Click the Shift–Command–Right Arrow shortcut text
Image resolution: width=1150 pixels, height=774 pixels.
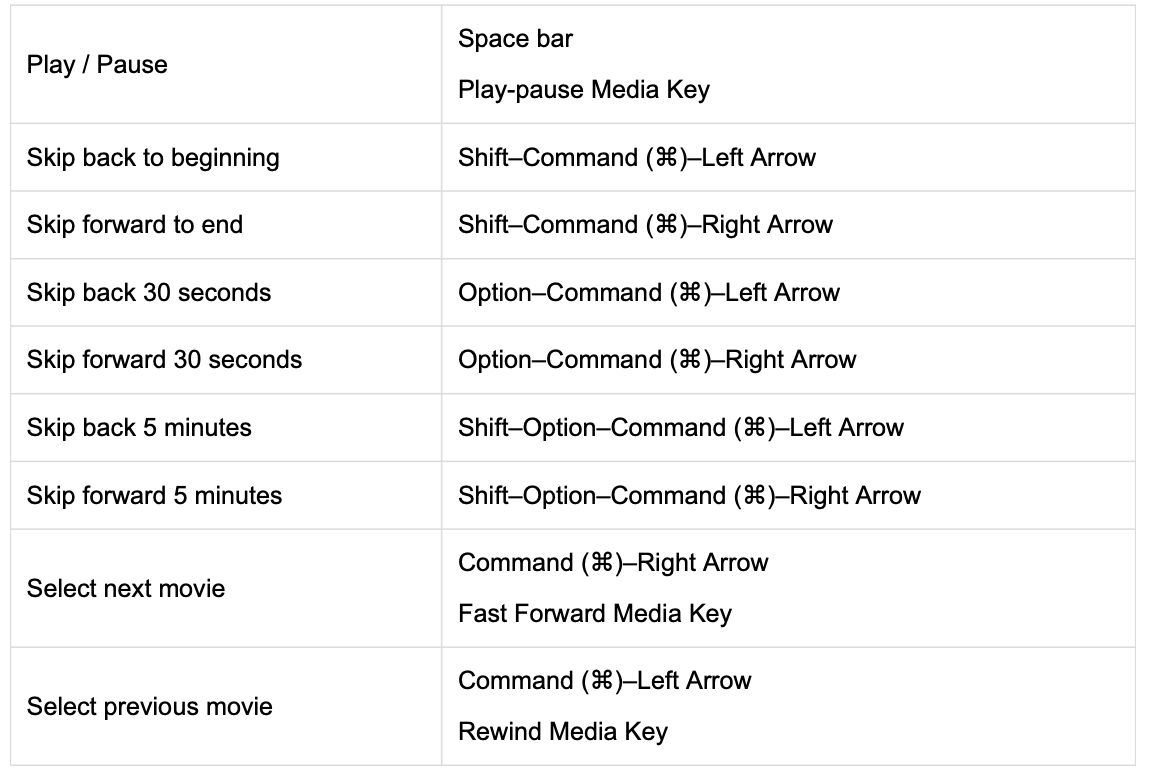click(x=645, y=225)
